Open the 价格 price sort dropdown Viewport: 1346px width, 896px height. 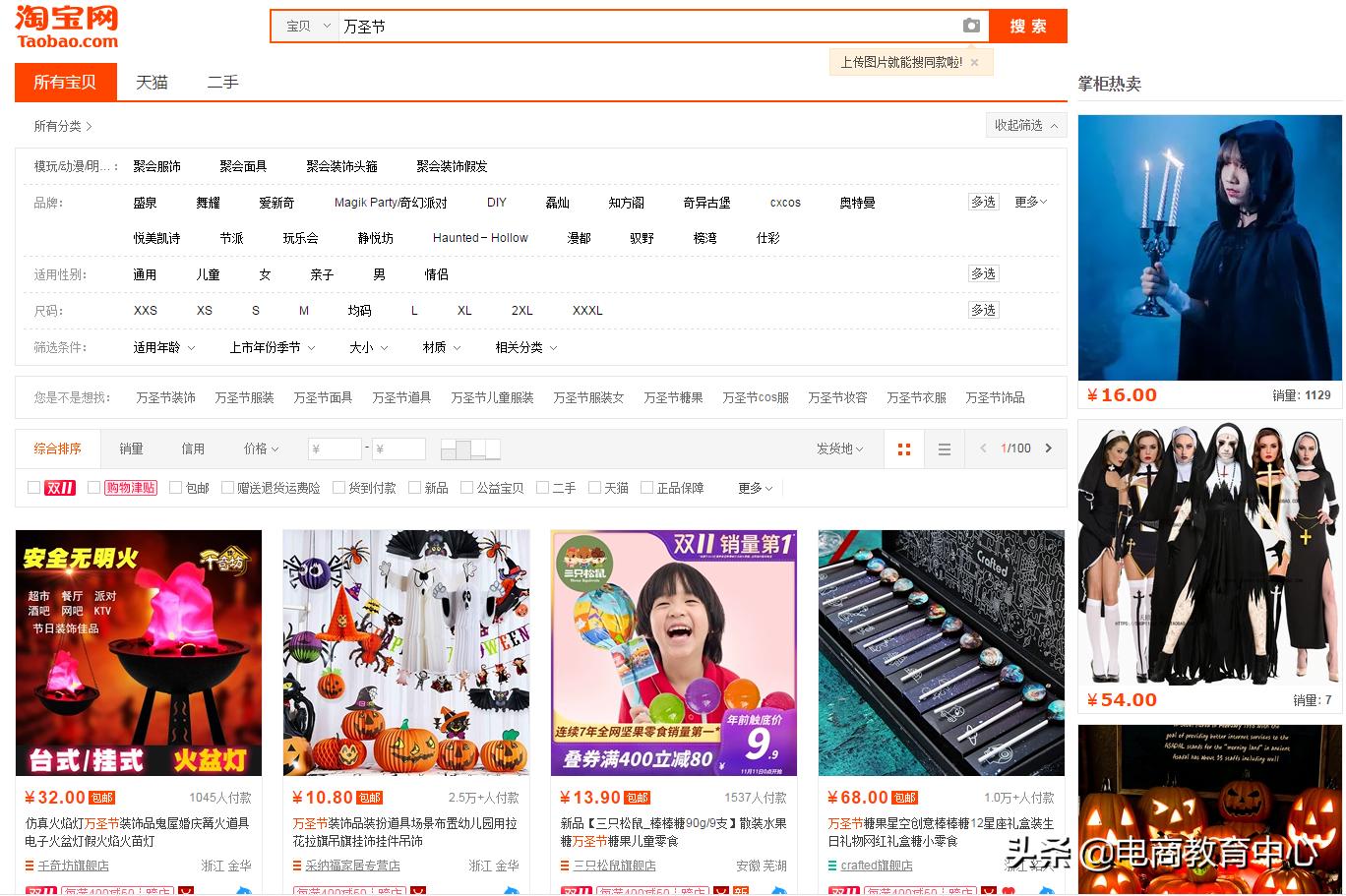coord(259,448)
